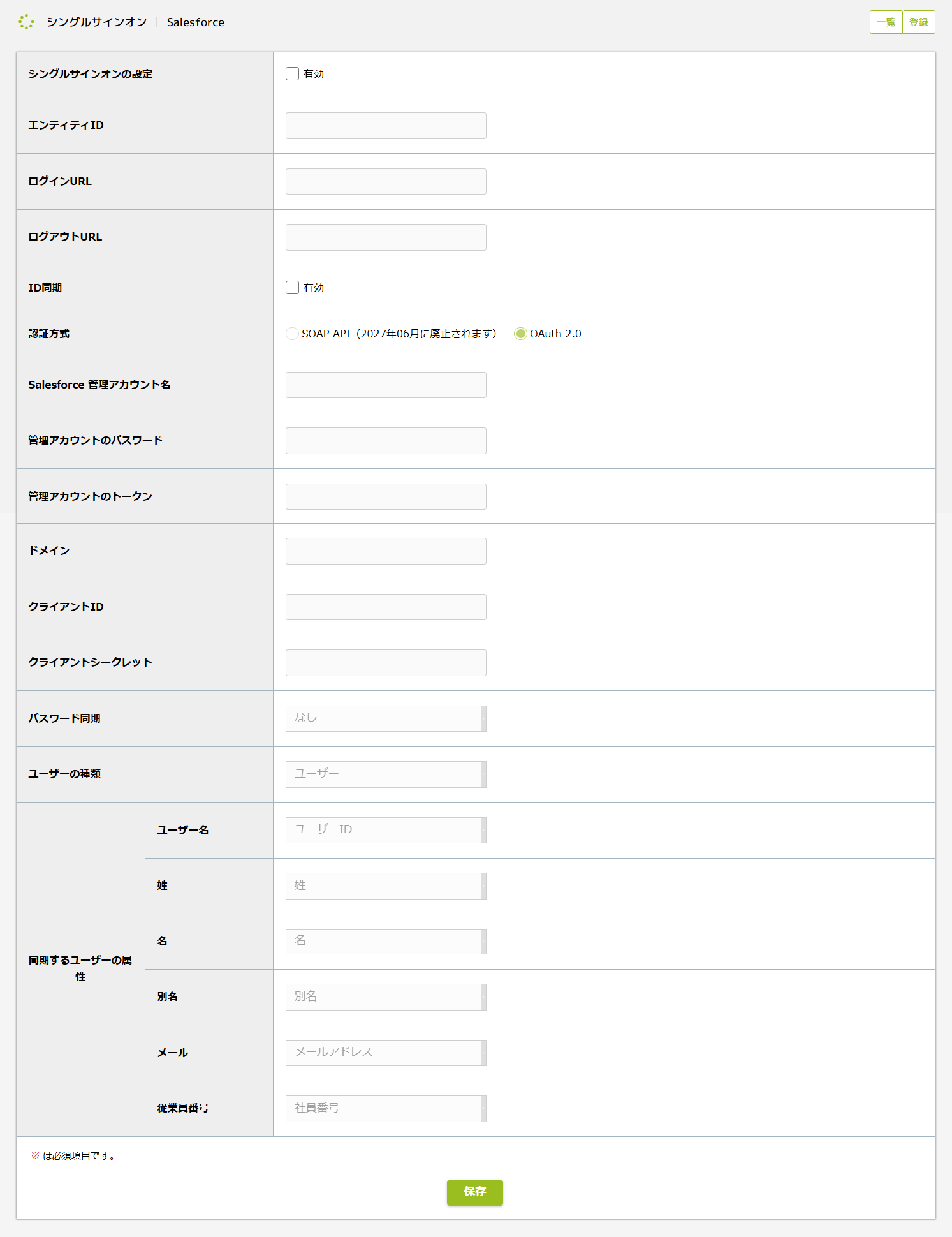Screen dimensions: 952x1237
Task: Focus the クライアントシークレット input field
Action: click(x=386, y=663)
